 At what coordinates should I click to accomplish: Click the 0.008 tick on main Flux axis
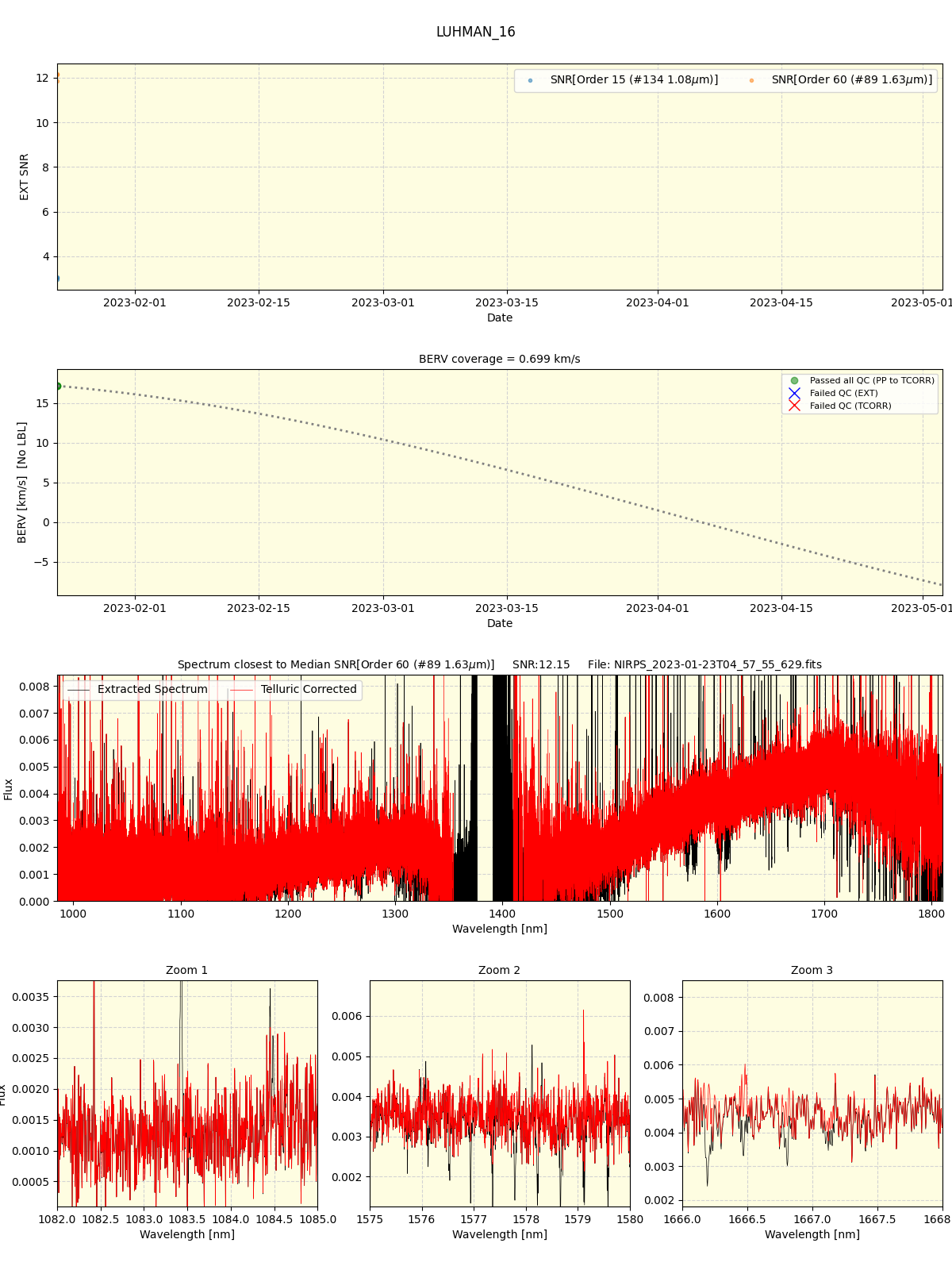[x=34, y=687]
